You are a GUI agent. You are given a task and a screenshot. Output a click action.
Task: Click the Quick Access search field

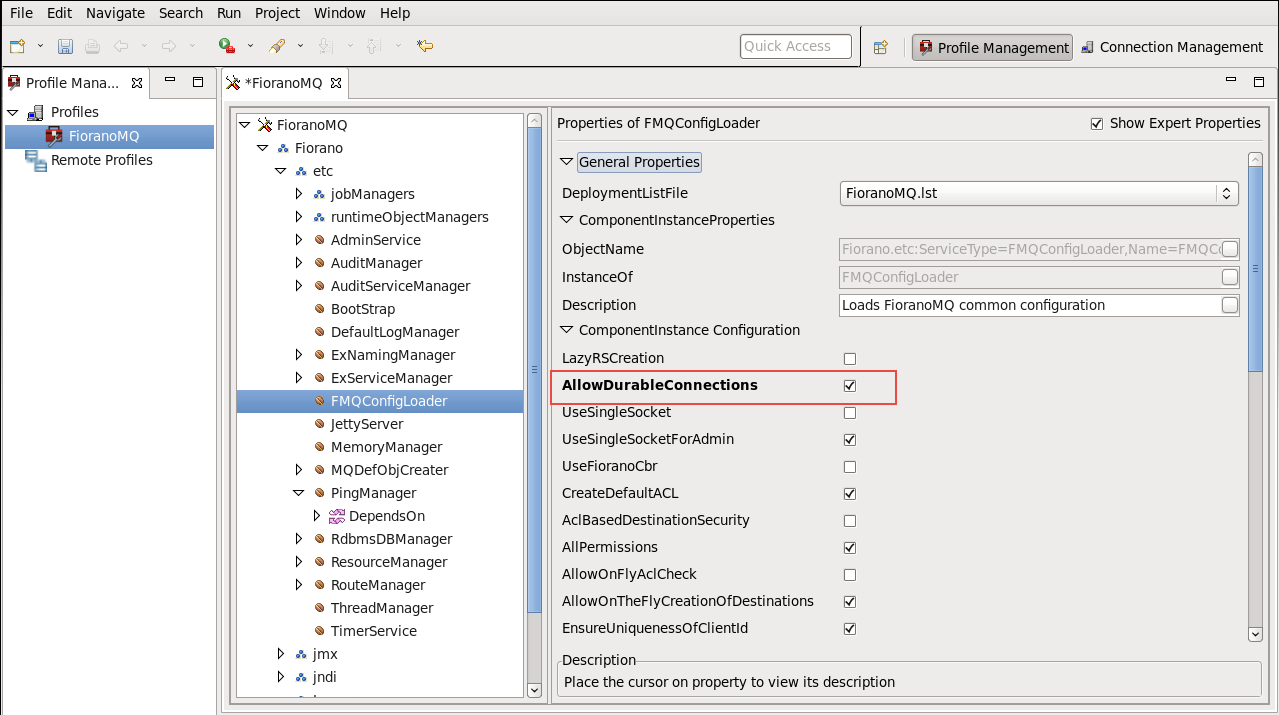(796, 46)
